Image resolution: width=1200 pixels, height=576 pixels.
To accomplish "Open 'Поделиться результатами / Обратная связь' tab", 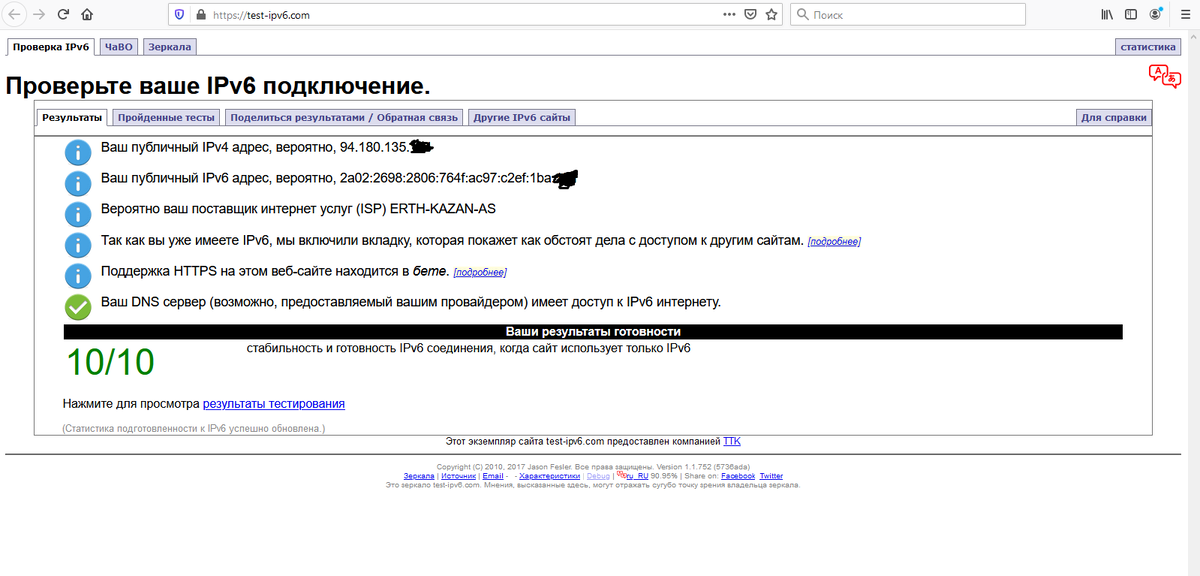I will click(344, 118).
